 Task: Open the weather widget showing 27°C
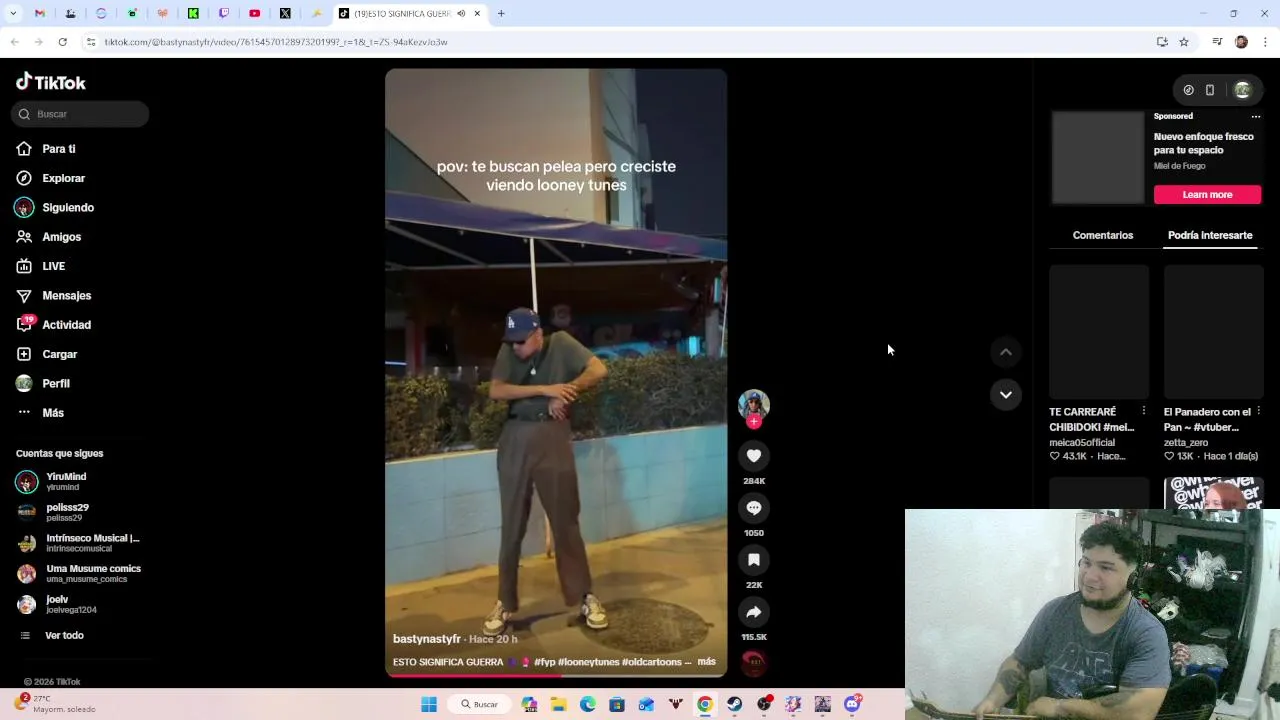56,704
